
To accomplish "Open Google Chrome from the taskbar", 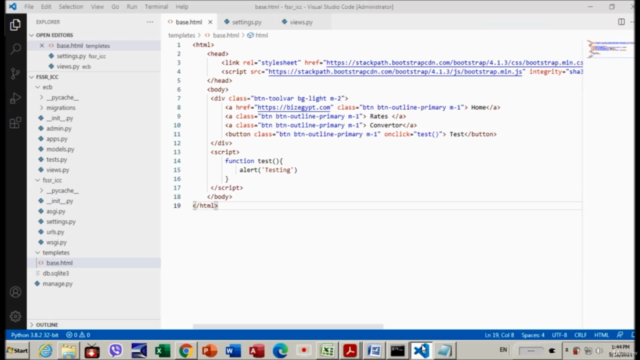I will pyautogui.click(x=186, y=351).
